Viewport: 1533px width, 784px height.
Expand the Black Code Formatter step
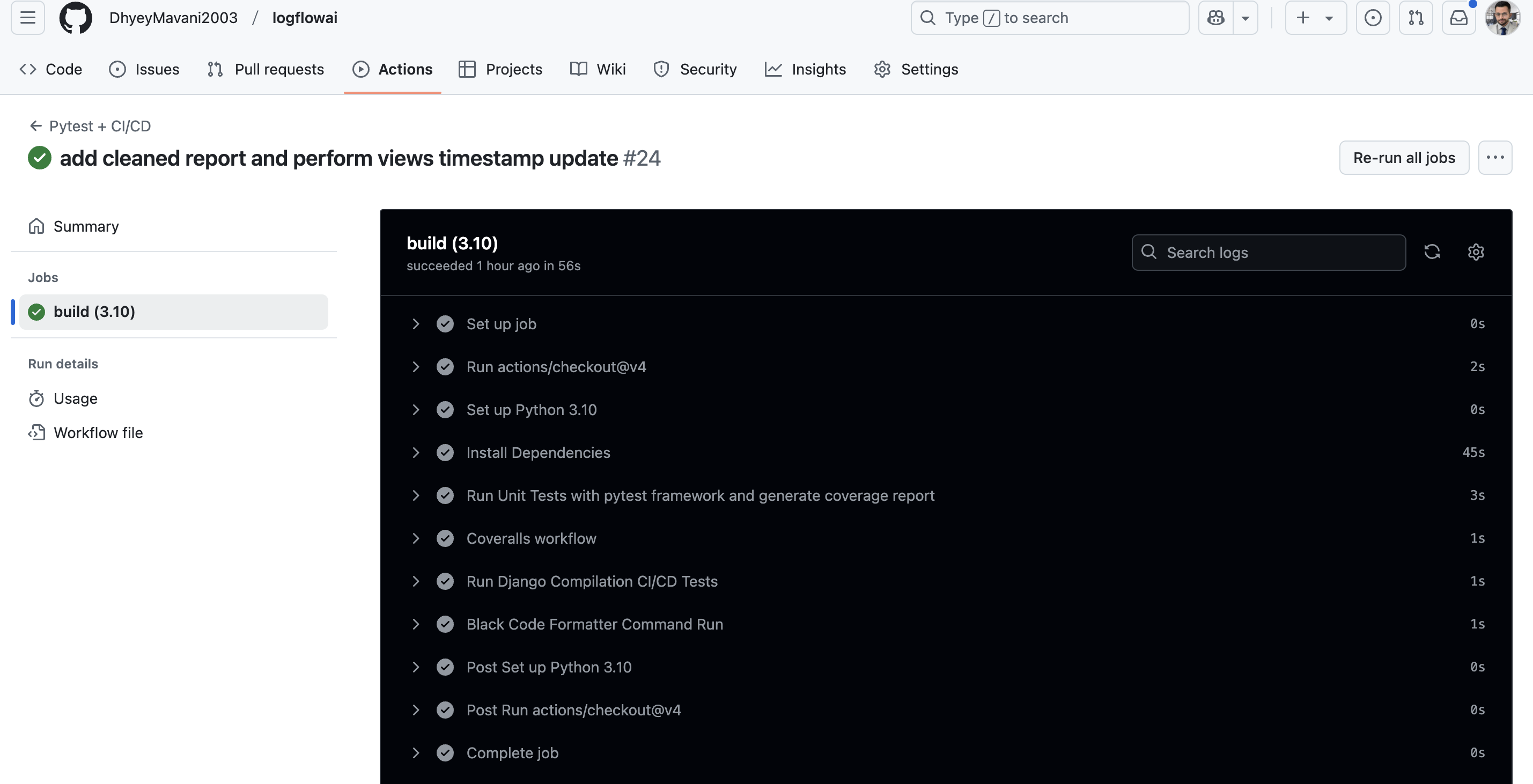pyautogui.click(x=416, y=624)
